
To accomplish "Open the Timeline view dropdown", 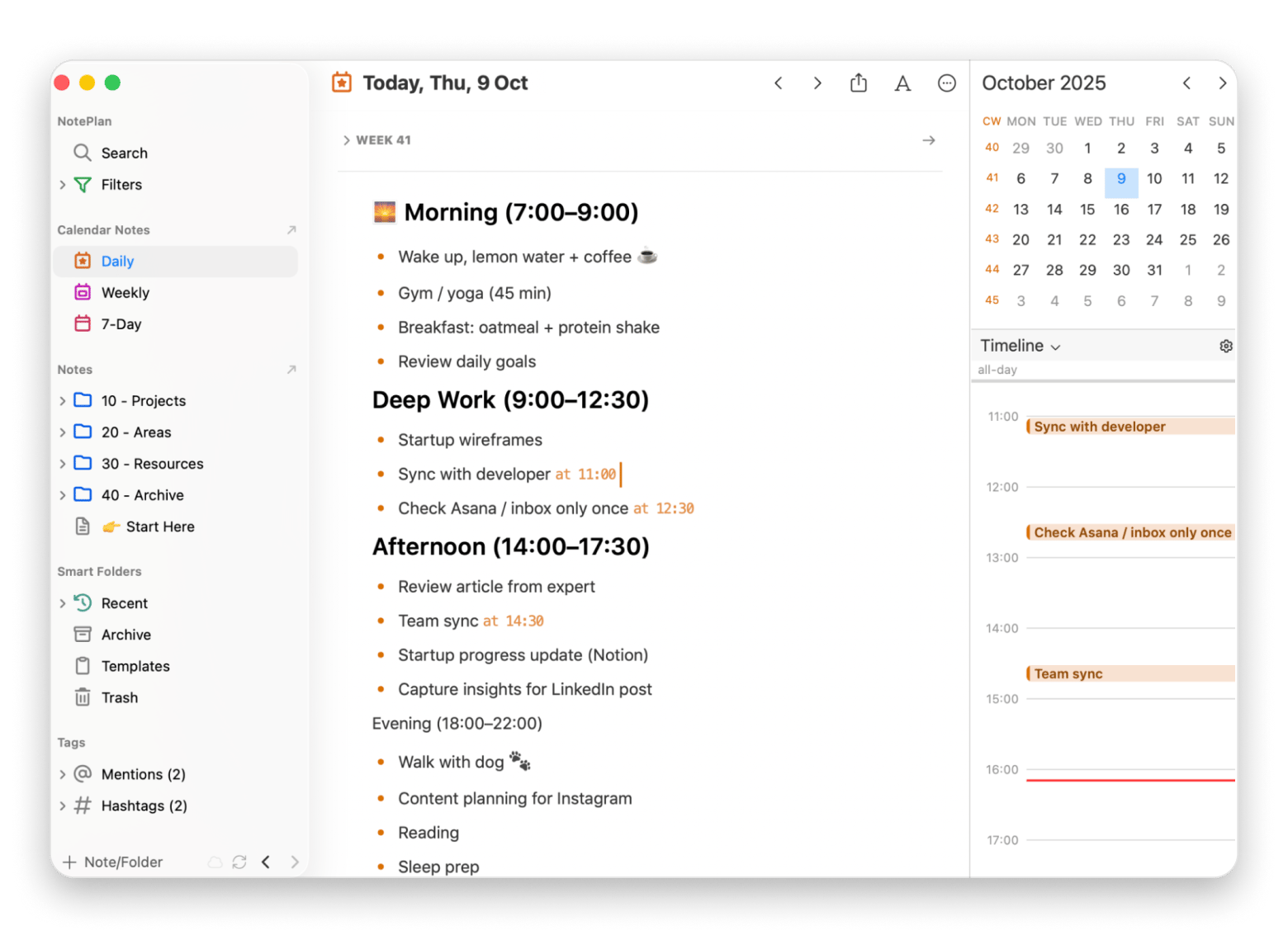I will (1020, 346).
